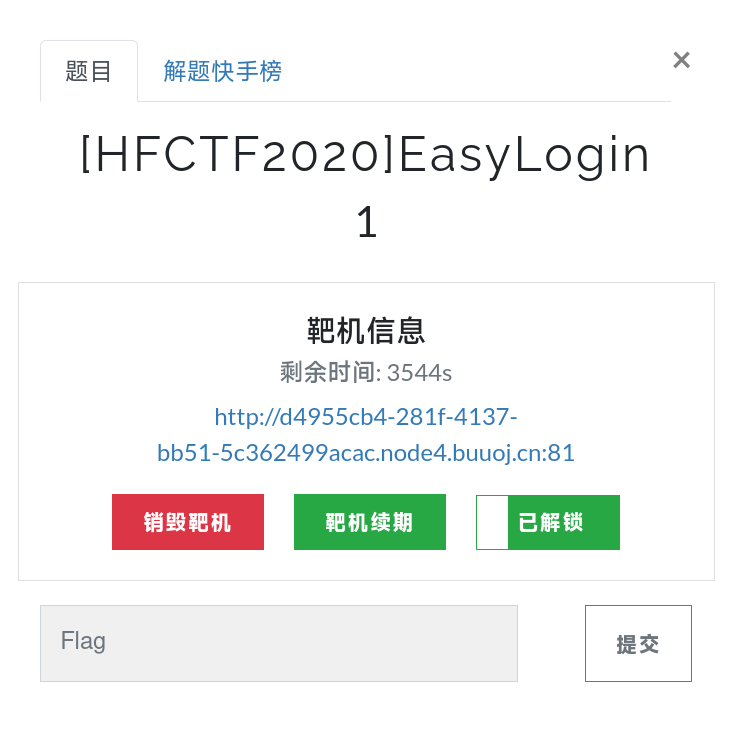Click the 靶机续期 green button
The height and width of the screenshot is (755, 732).
(x=369, y=521)
